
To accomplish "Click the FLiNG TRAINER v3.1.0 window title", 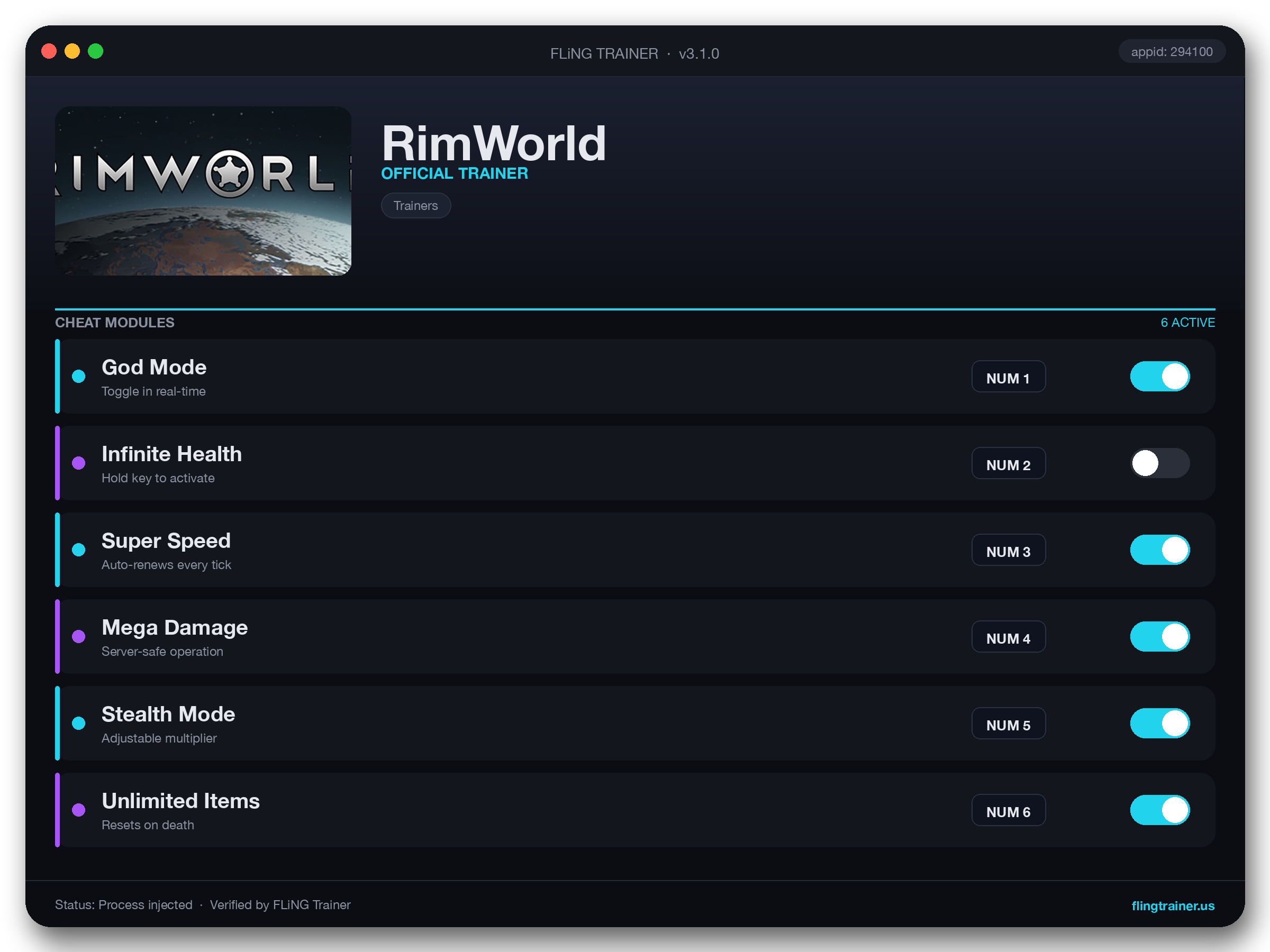I will click(x=634, y=53).
